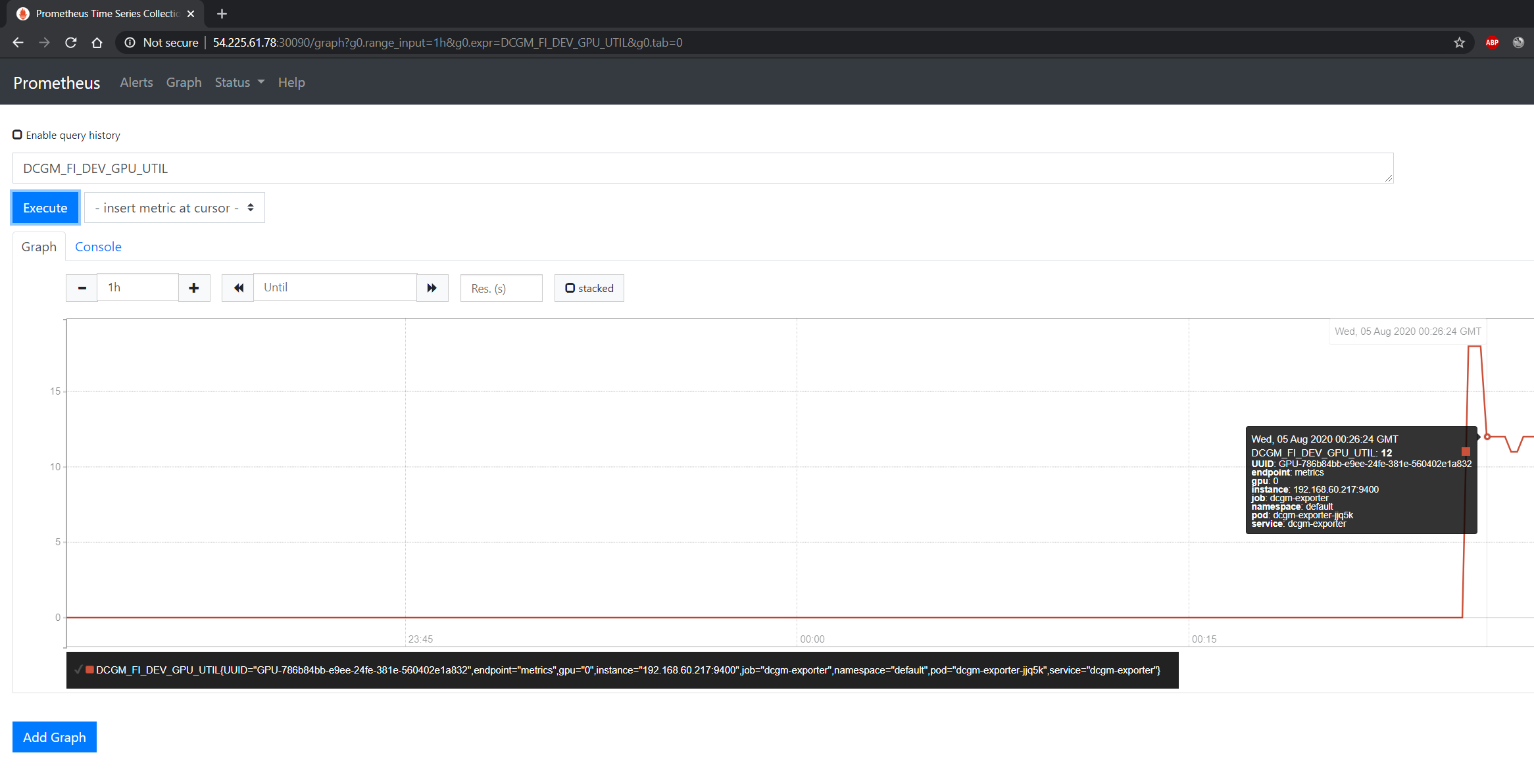Rewind end time with double-left arrows
The width and height of the screenshot is (1534, 784).
pos(238,288)
